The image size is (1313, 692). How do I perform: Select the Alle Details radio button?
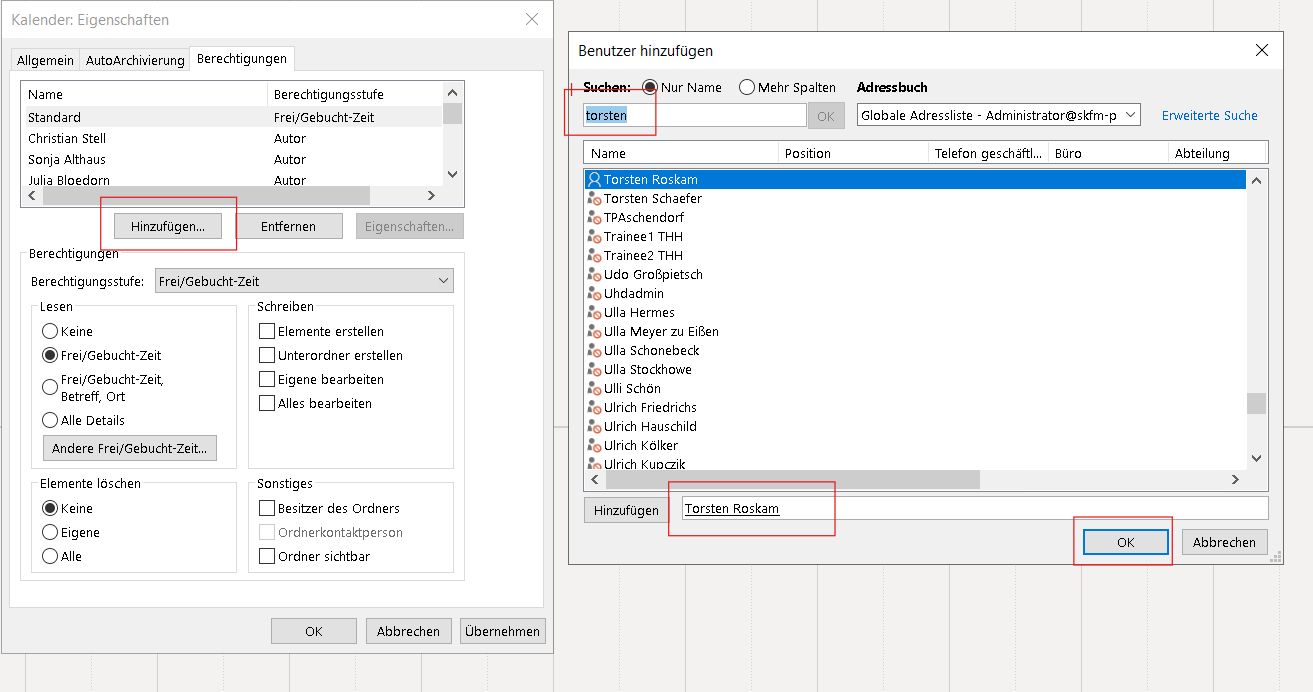point(50,421)
